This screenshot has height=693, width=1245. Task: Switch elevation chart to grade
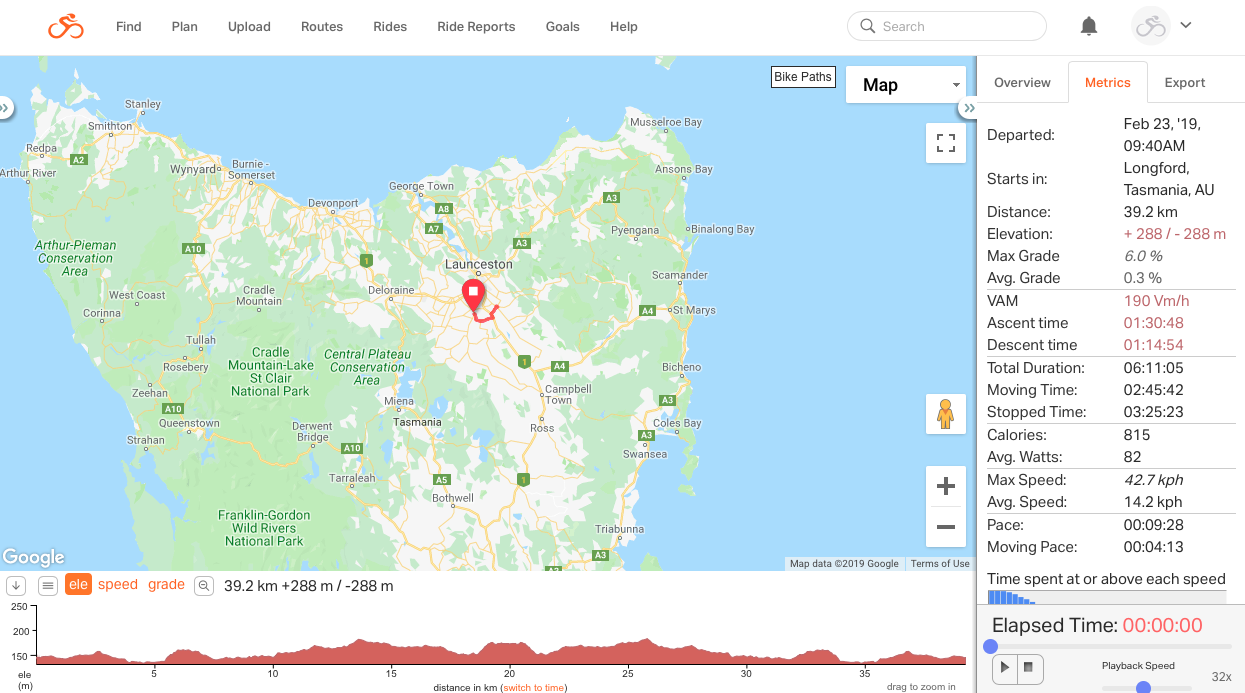pos(166,585)
